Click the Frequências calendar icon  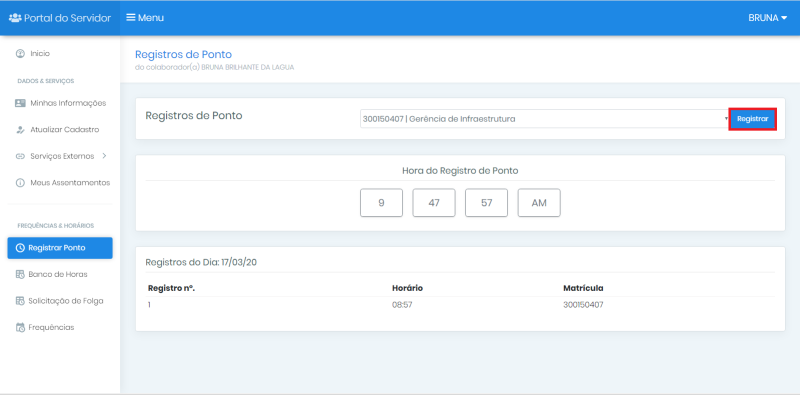click(x=20, y=328)
